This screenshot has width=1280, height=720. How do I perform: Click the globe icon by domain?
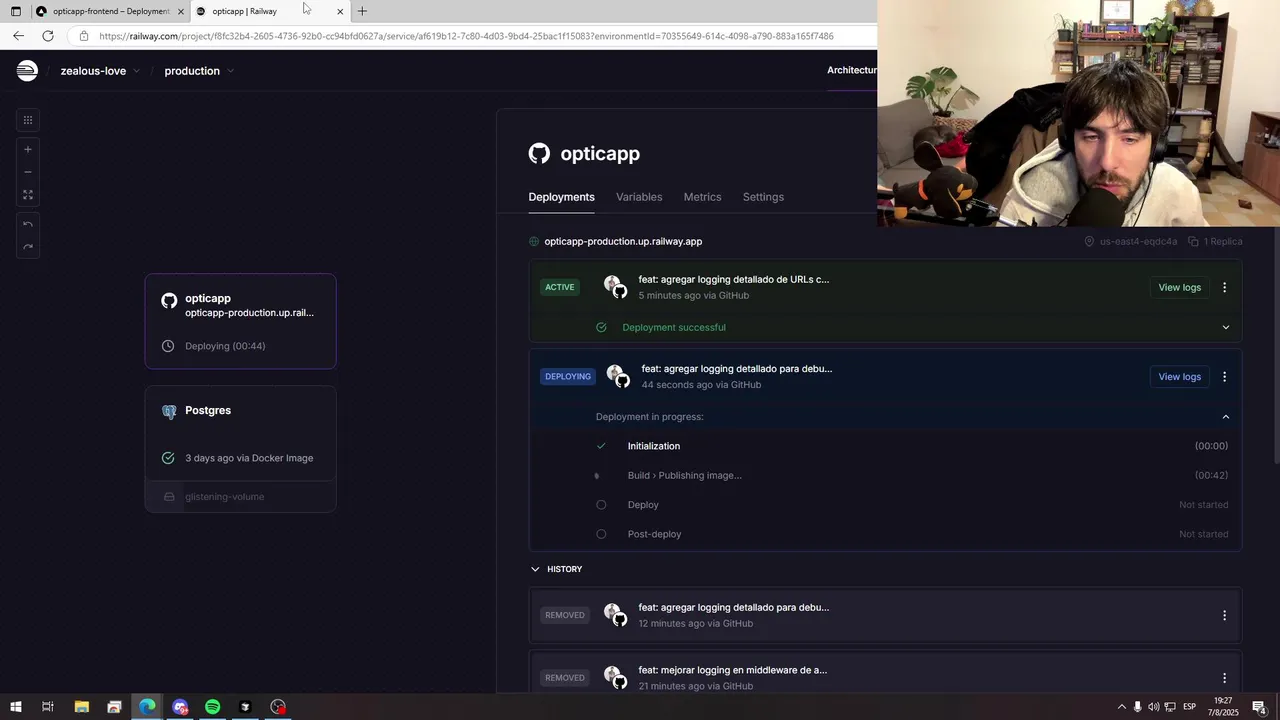pyautogui.click(x=534, y=241)
